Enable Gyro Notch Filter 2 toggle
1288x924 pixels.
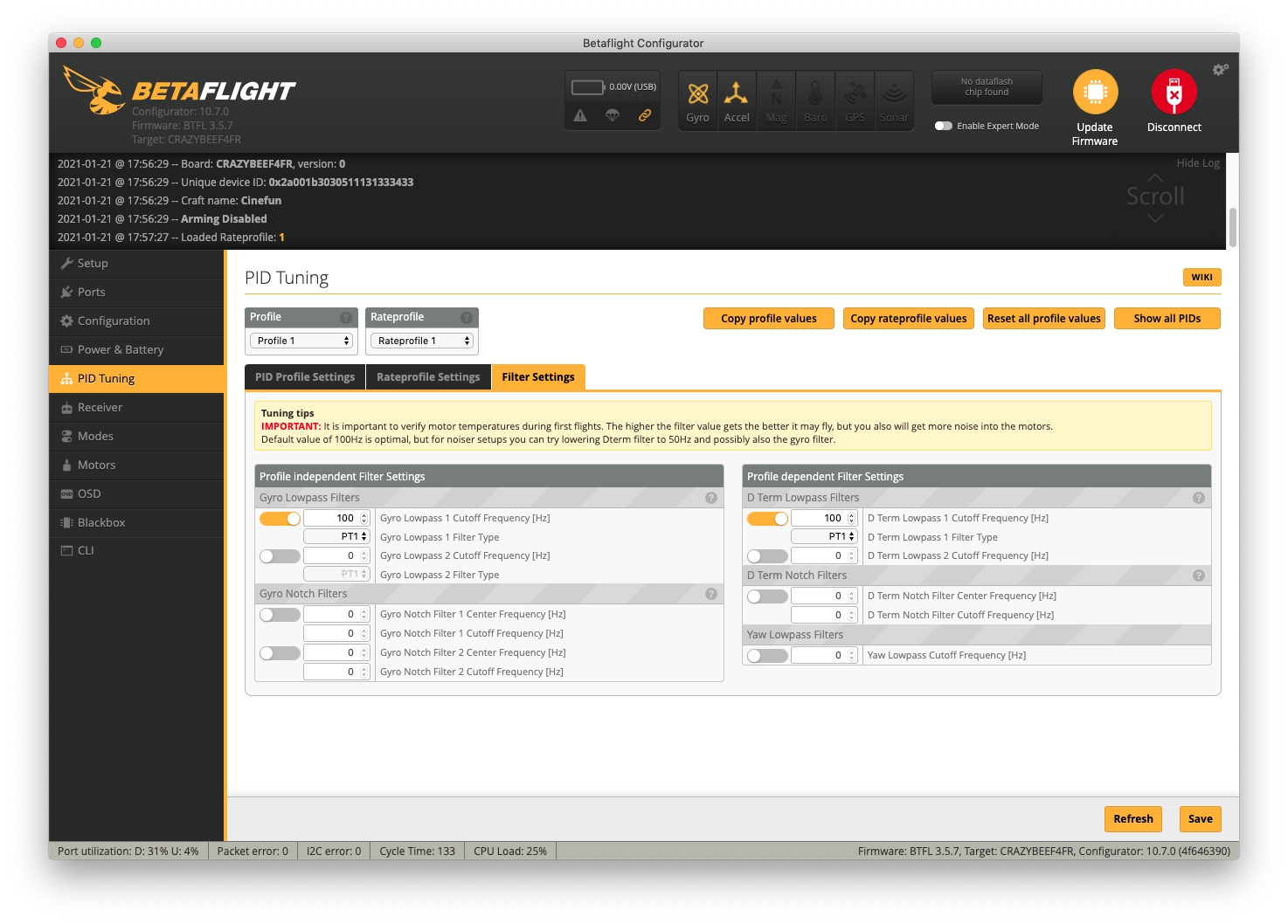pyautogui.click(x=280, y=653)
